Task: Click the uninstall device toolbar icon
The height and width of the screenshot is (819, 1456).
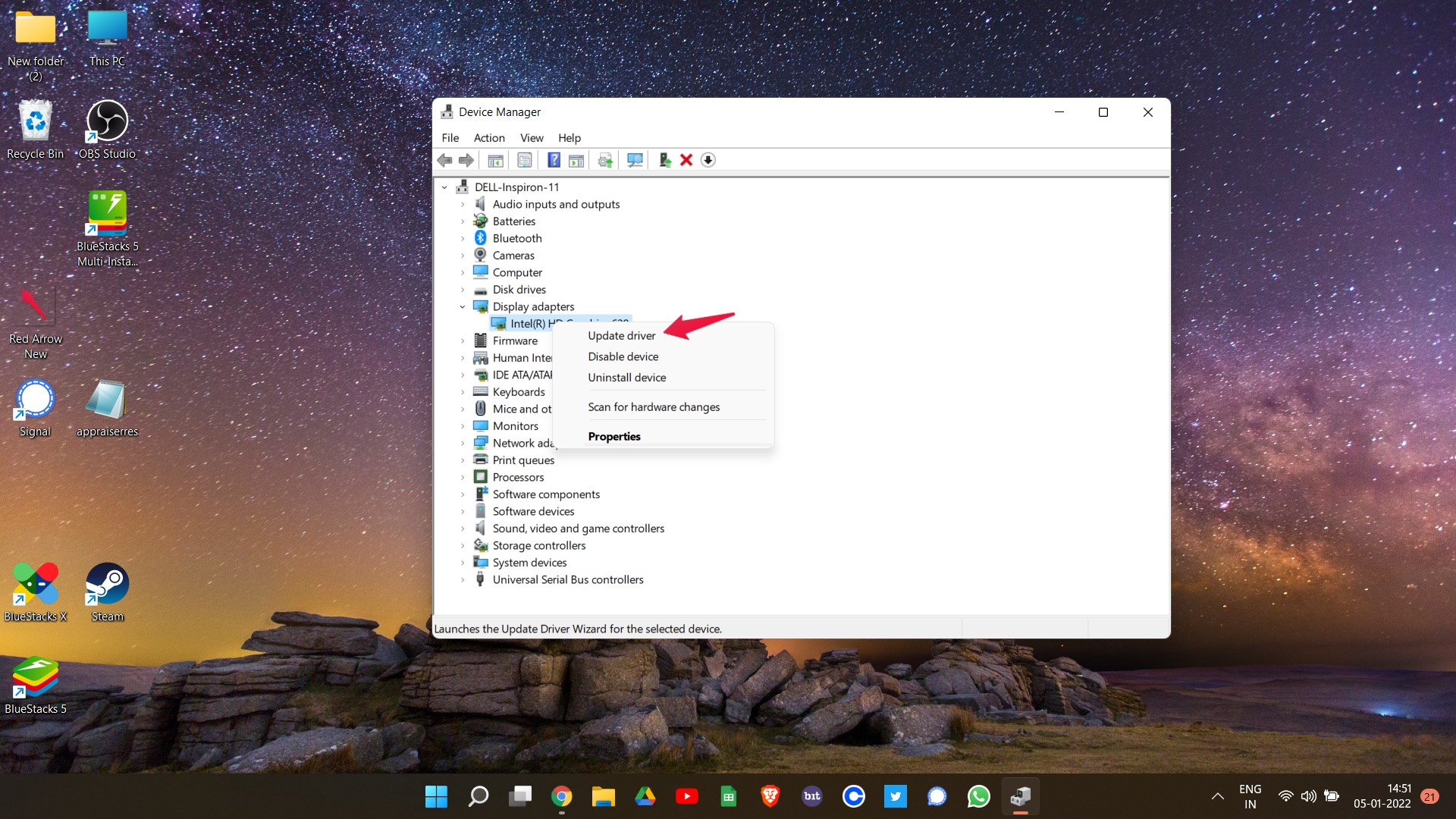Action: [686, 160]
